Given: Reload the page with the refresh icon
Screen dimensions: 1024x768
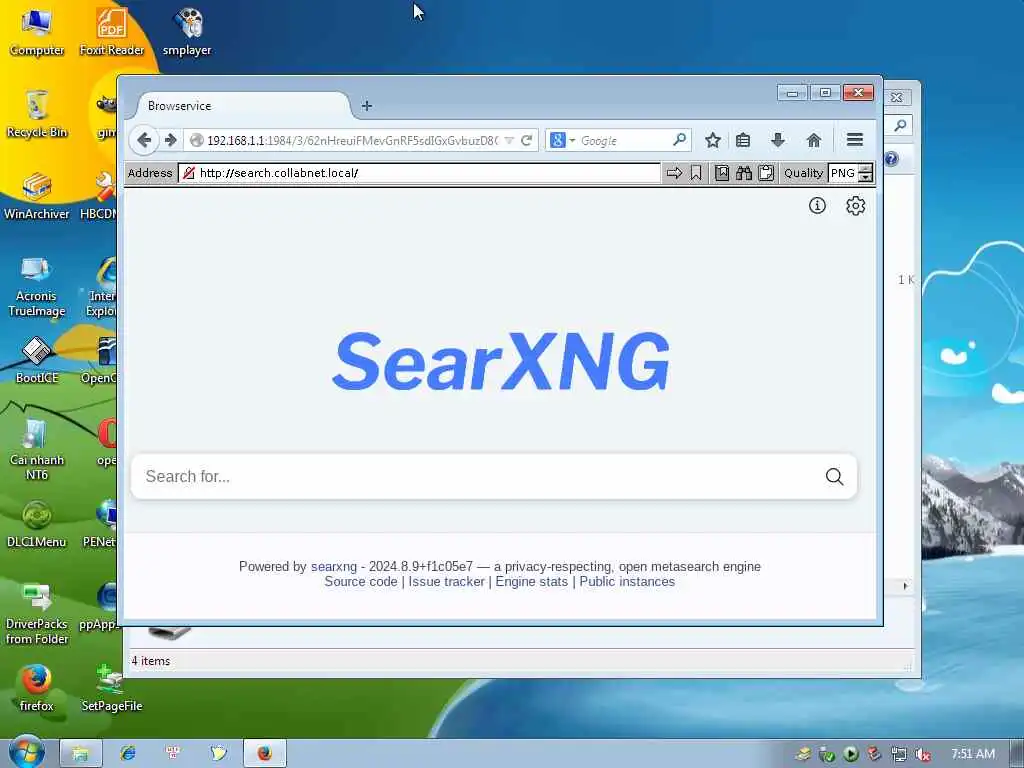Looking at the screenshot, I should coord(526,140).
